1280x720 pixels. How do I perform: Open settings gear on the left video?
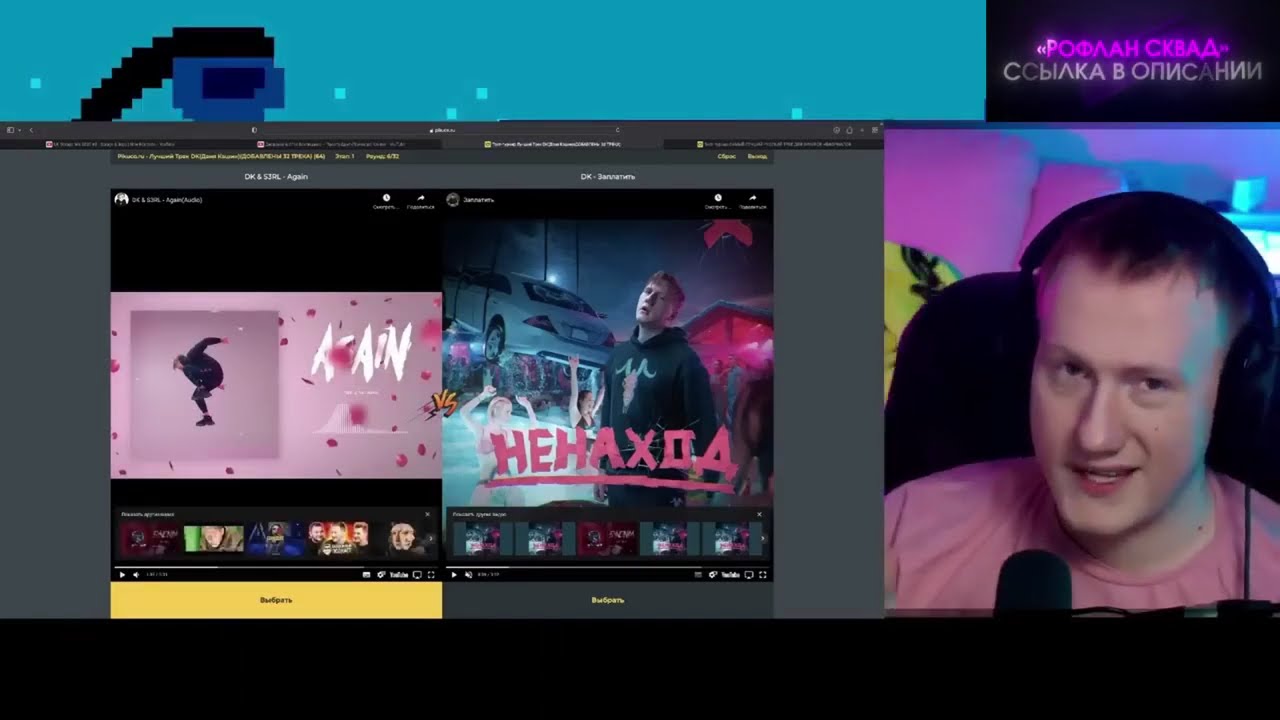pos(380,575)
